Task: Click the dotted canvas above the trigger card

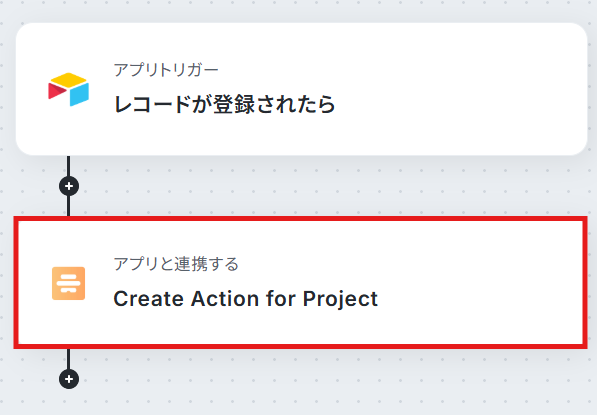Action: pos(298,11)
